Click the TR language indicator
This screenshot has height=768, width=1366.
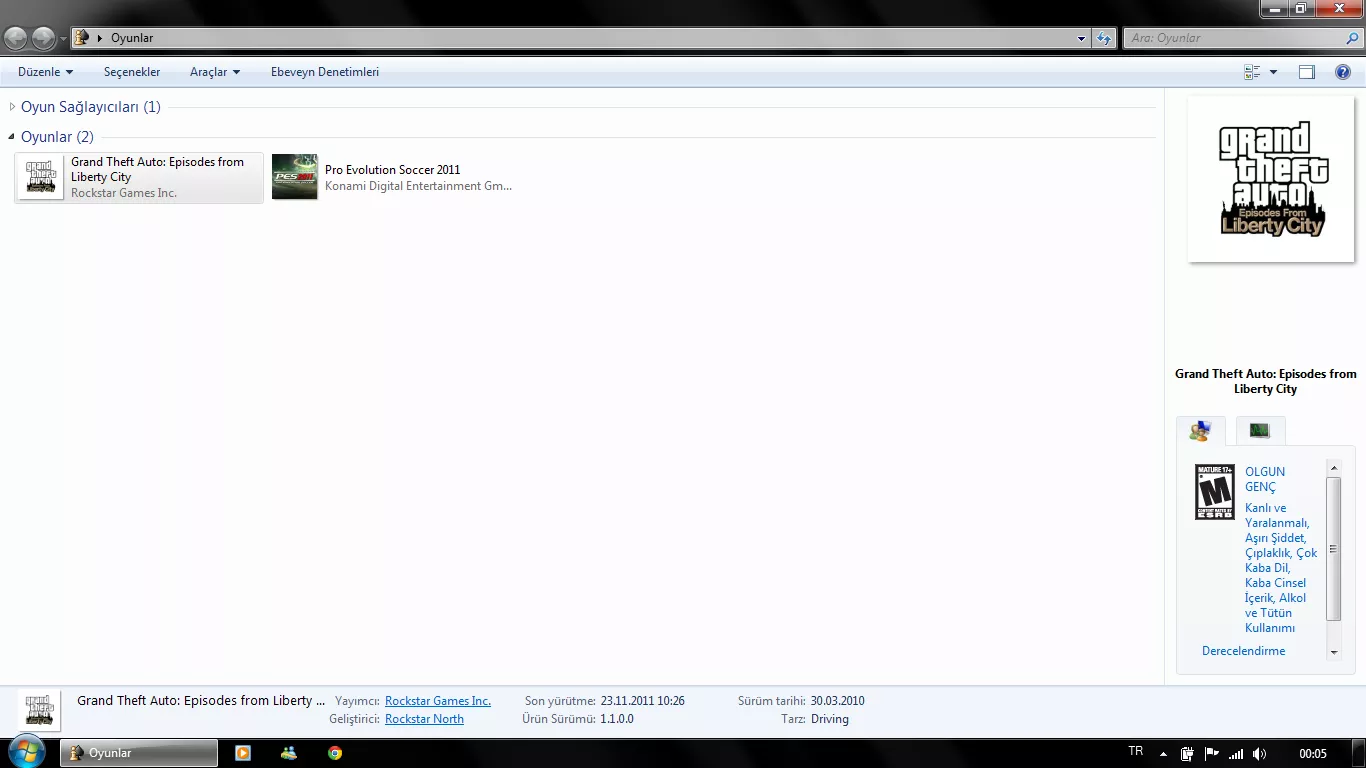coord(1135,751)
